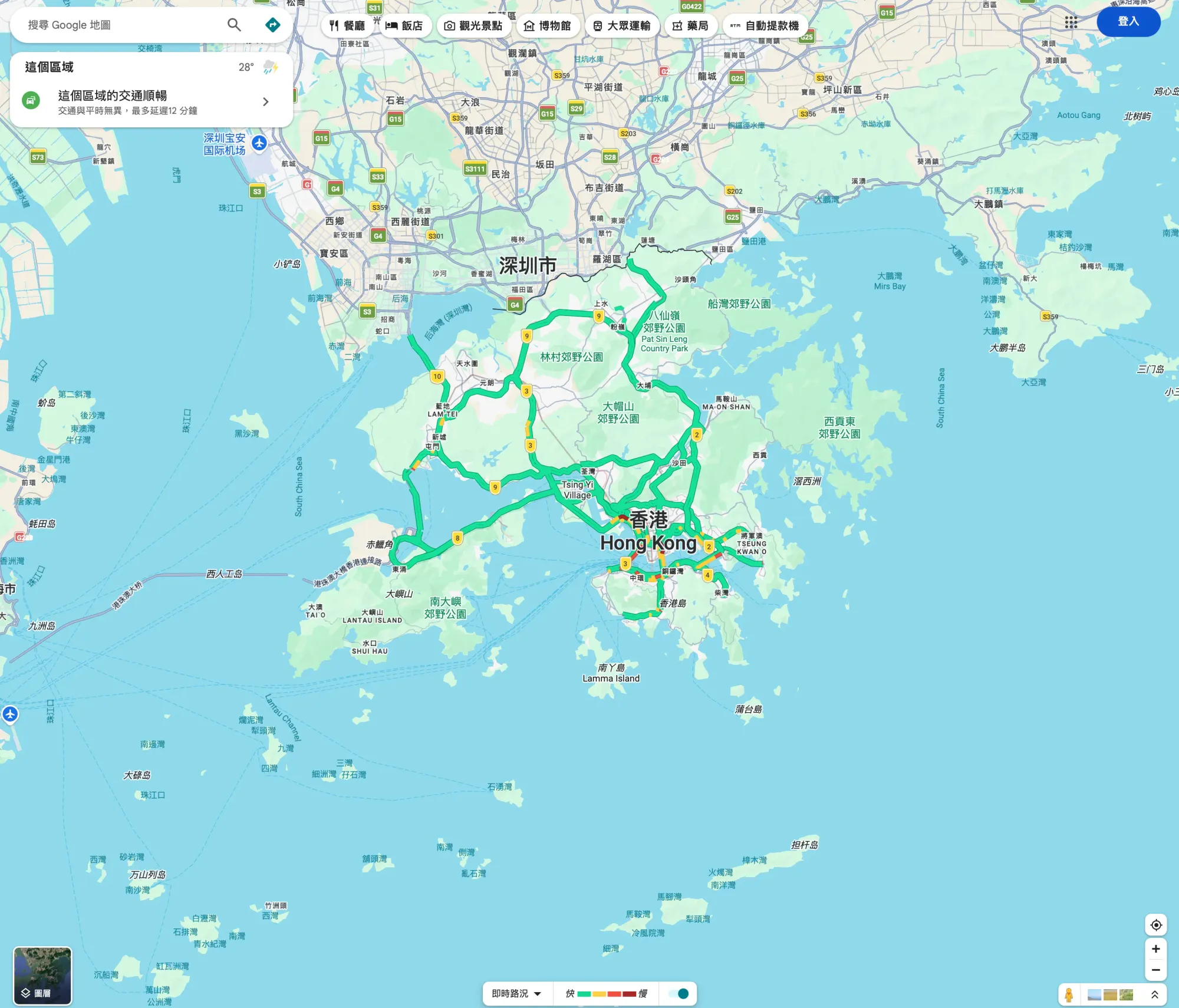Click the S73 highway shield
1179x1008 pixels.
pos(38,157)
